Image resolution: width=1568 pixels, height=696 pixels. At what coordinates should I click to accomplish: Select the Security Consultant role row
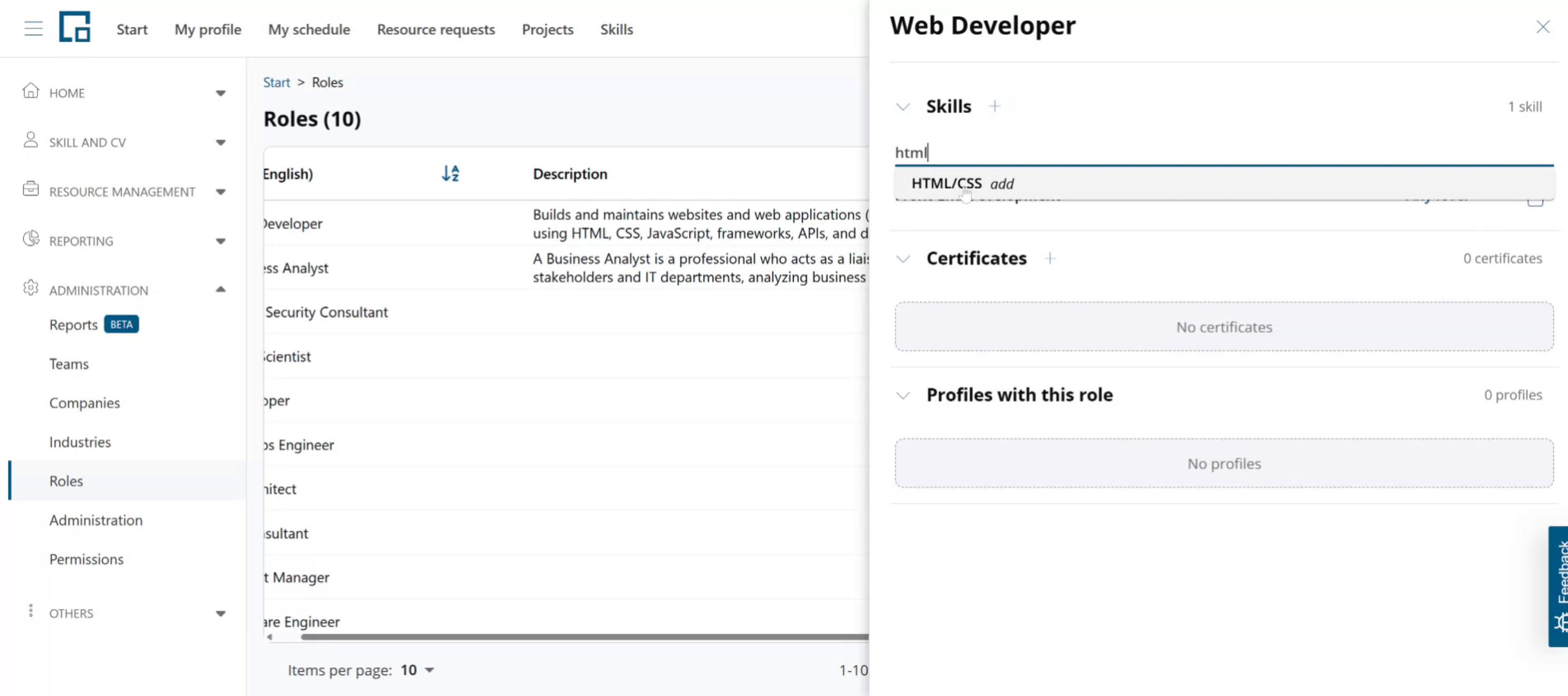566,312
